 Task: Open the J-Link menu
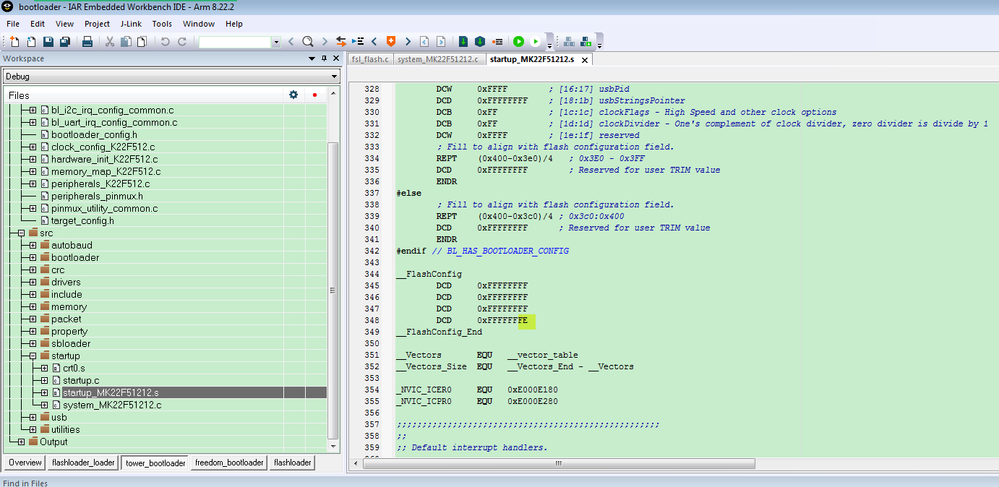(130, 23)
